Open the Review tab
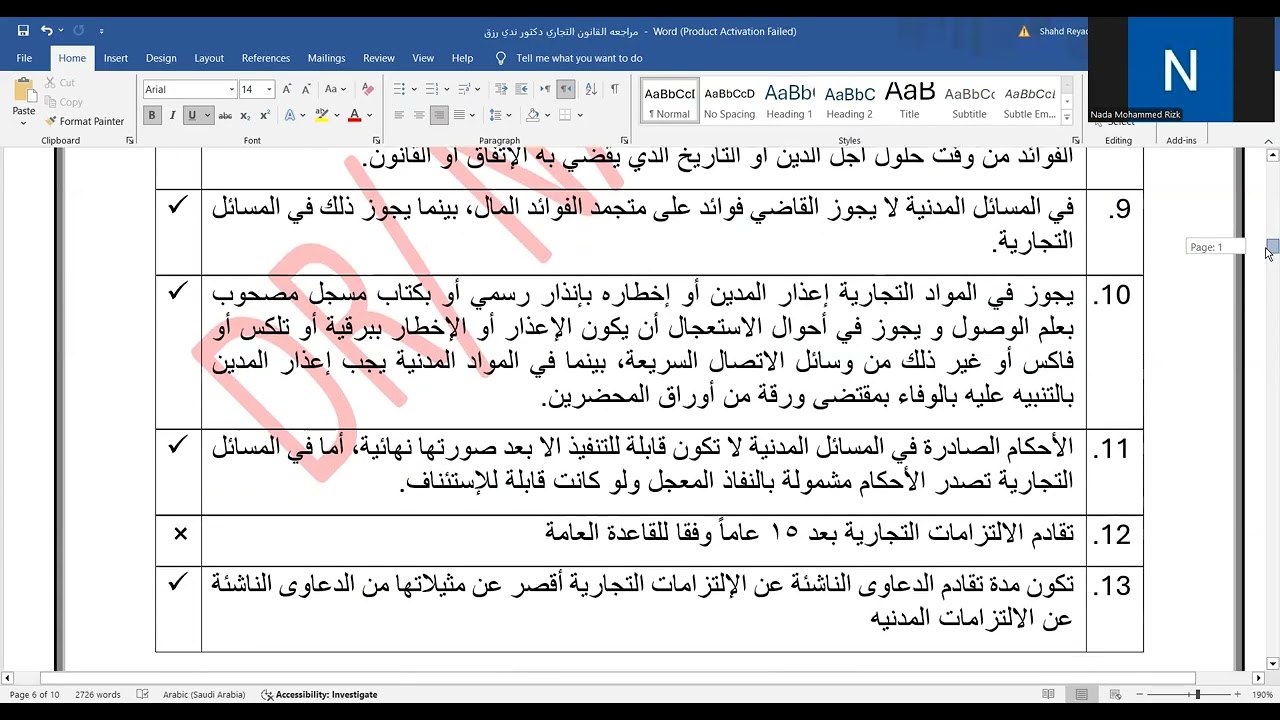1280x720 pixels. (x=379, y=58)
